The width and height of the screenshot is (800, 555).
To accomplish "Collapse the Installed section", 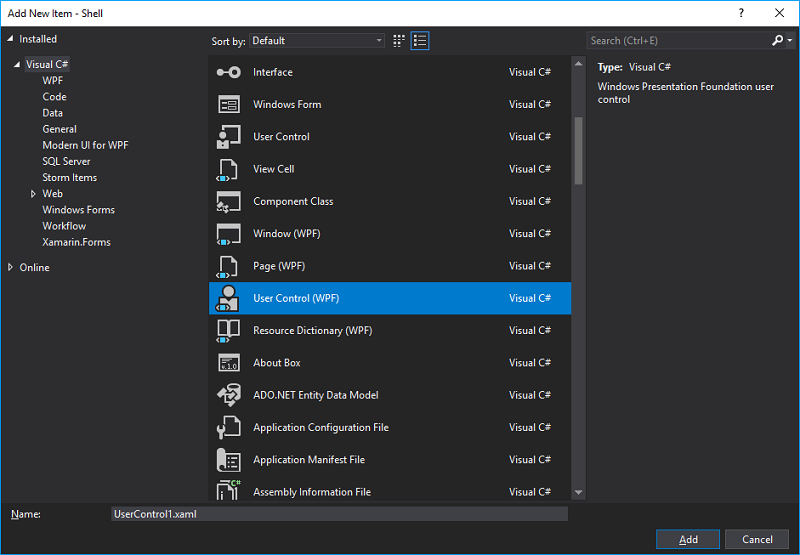I will (10, 39).
